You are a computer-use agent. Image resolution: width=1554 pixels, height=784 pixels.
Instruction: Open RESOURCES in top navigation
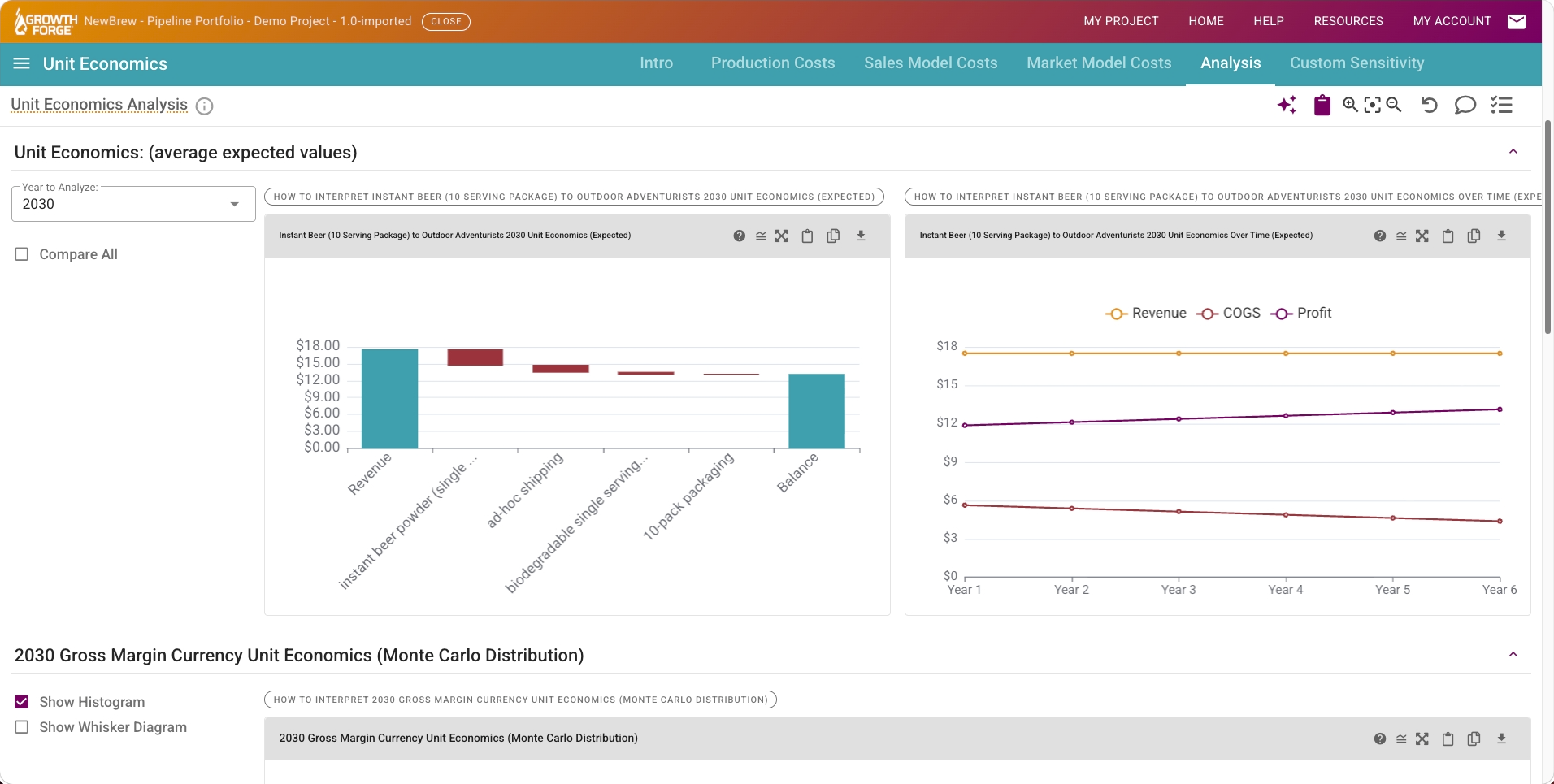coord(1348,21)
